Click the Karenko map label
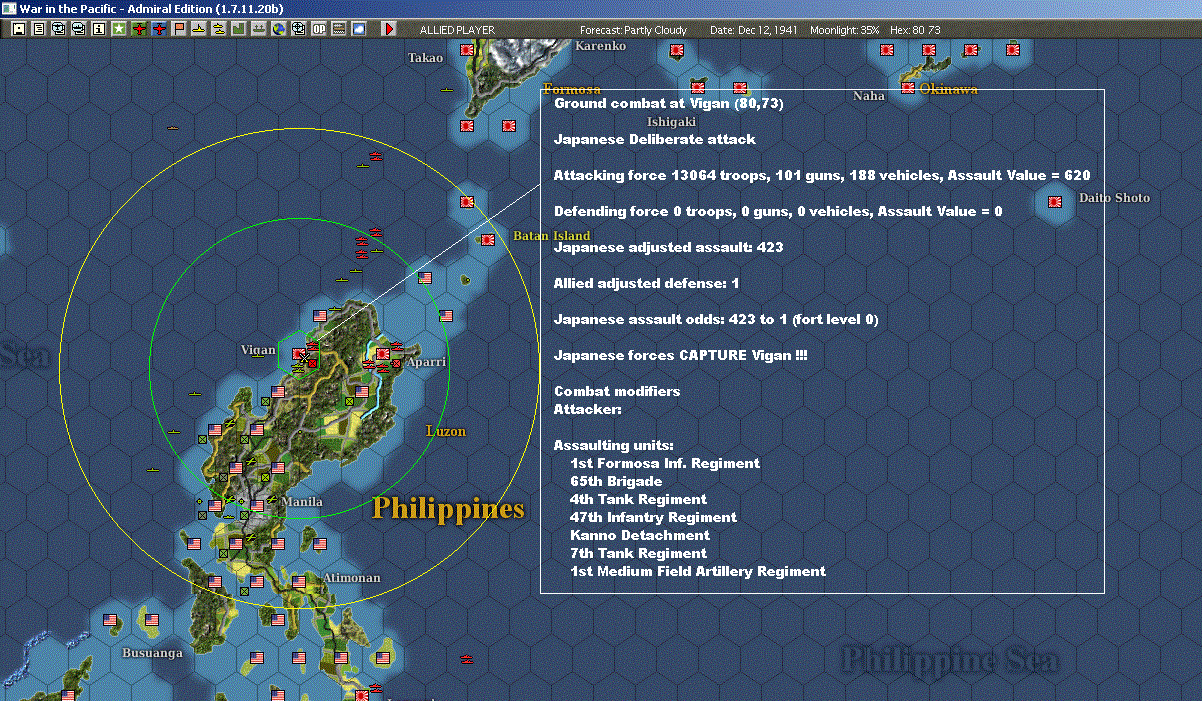This screenshot has width=1202, height=701. tap(601, 46)
